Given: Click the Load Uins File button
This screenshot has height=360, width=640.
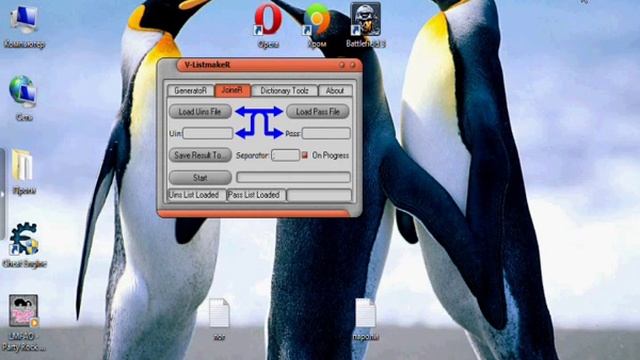Looking at the screenshot, I should (200, 111).
